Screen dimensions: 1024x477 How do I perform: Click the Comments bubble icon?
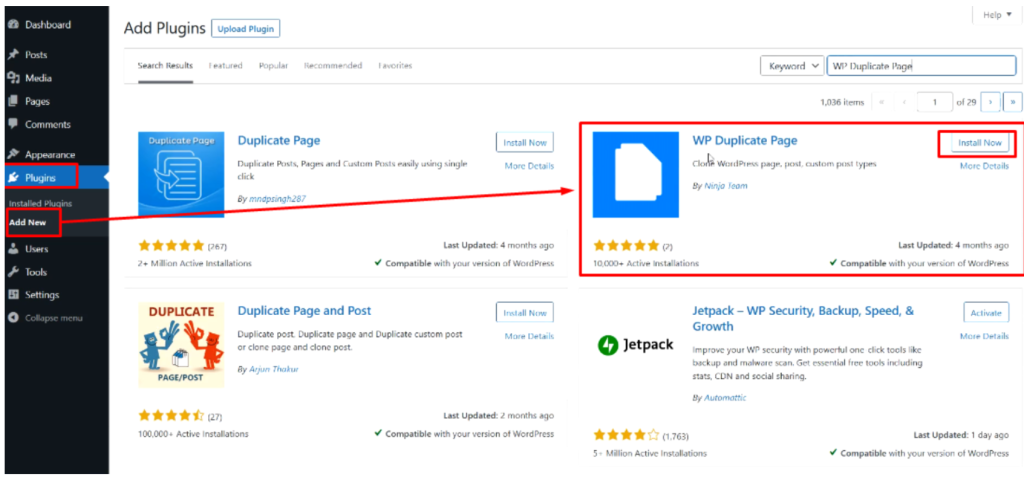pyautogui.click(x=12, y=124)
